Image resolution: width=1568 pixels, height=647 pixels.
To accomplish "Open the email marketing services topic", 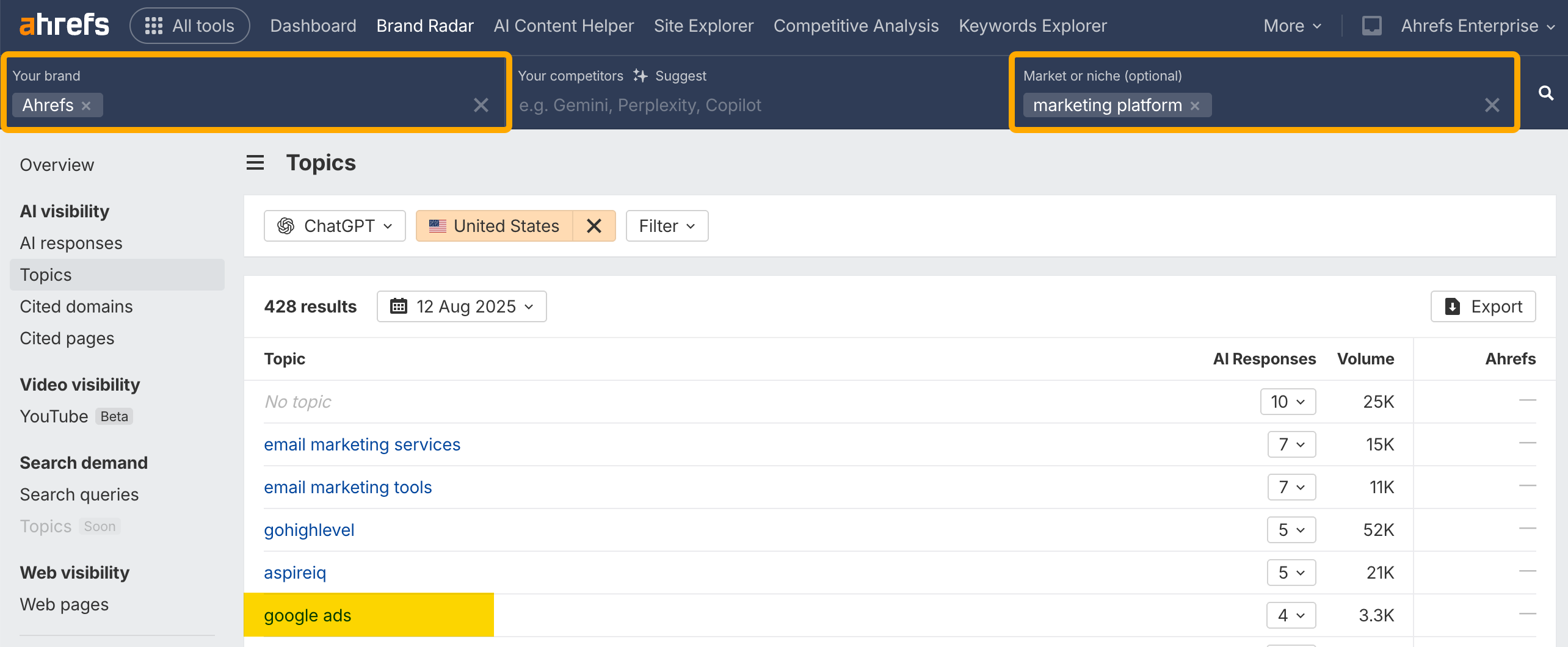I will (x=362, y=444).
